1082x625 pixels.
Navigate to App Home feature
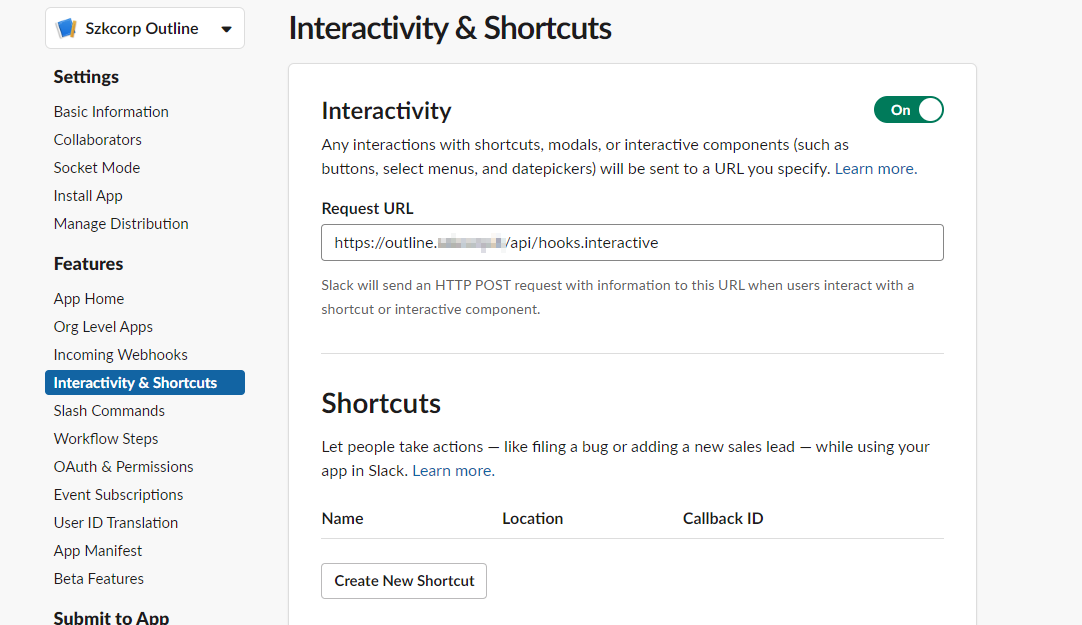[x=89, y=299]
